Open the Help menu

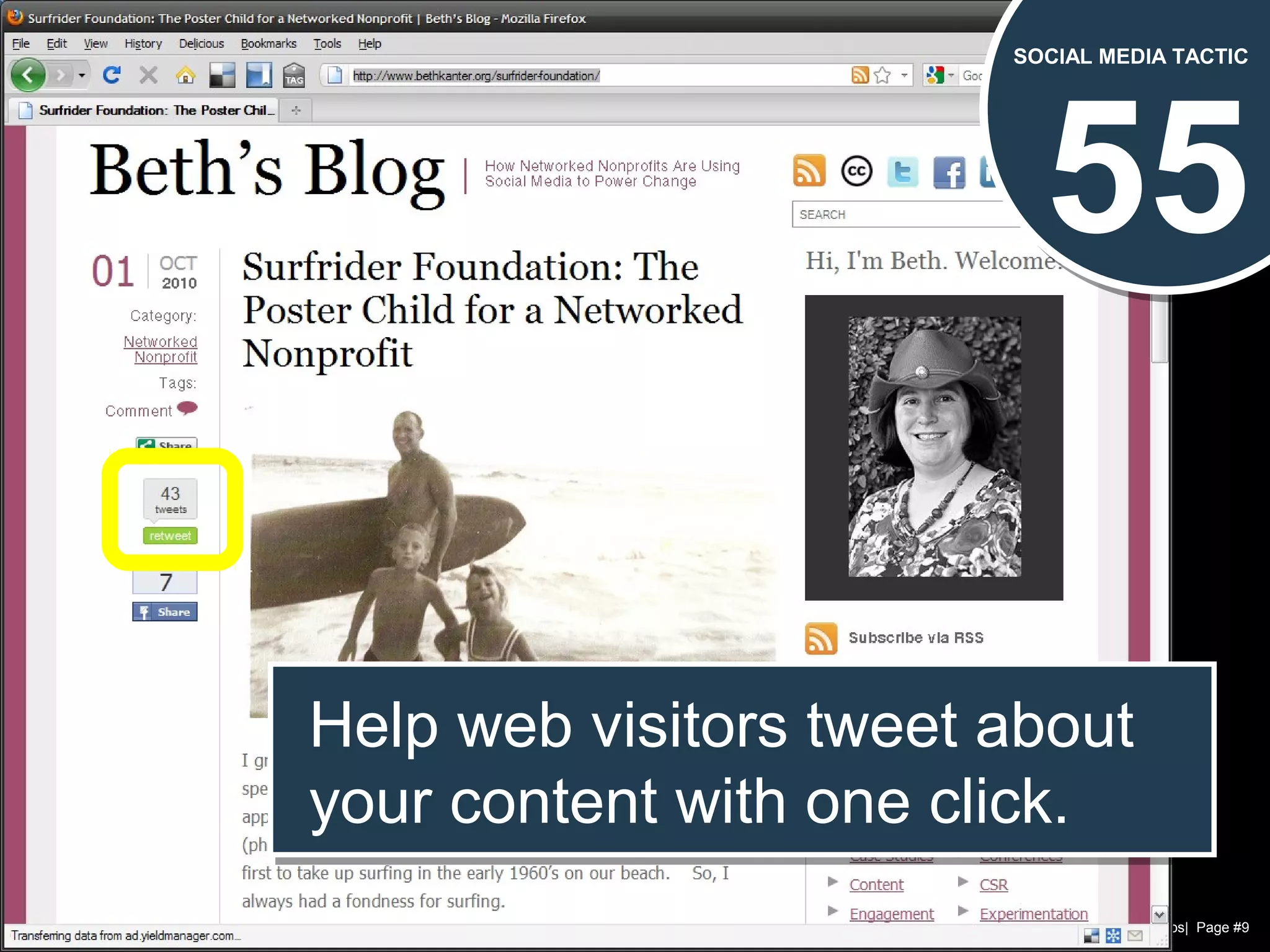[x=369, y=43]
